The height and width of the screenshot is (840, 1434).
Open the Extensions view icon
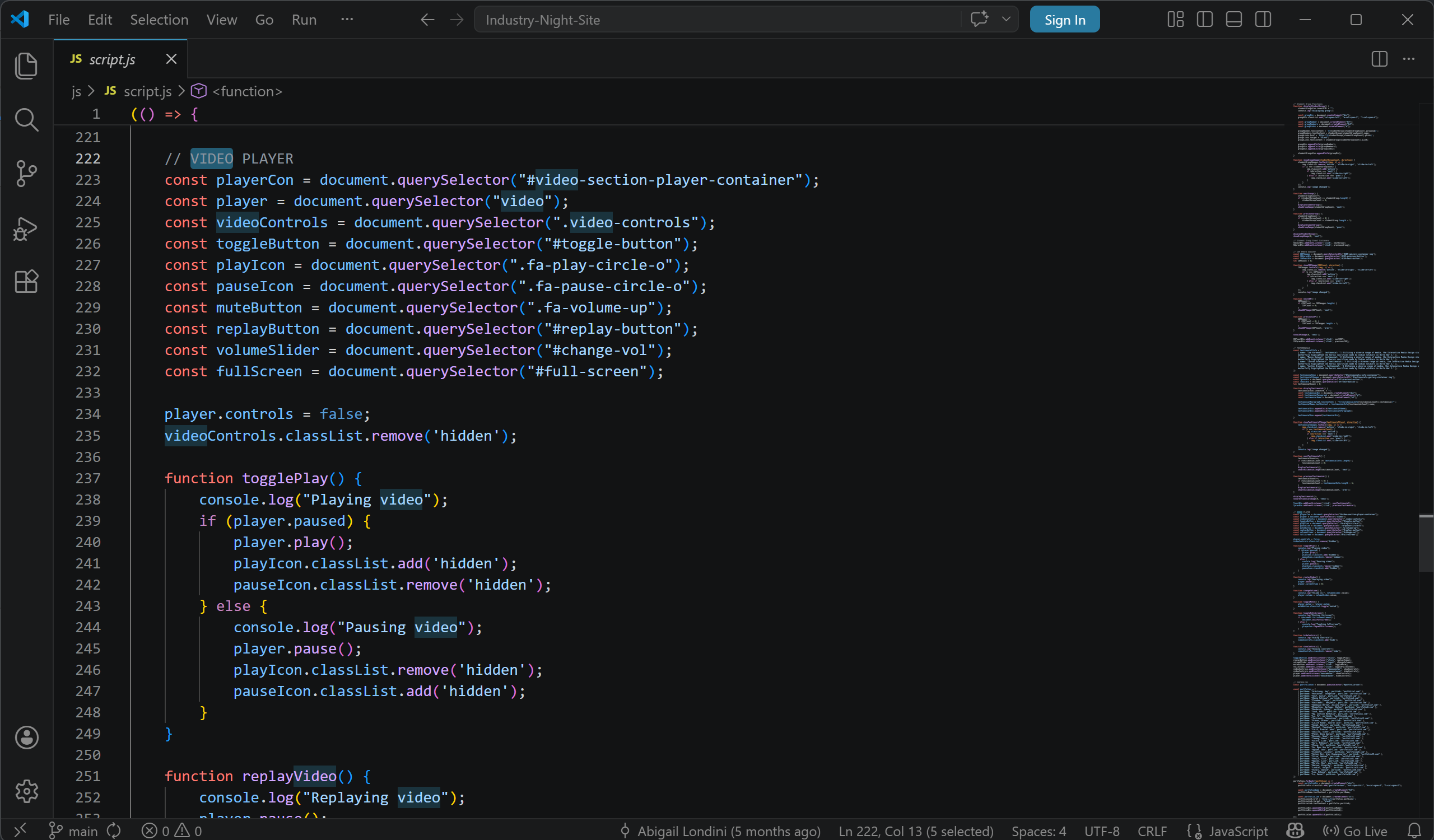[26, 282]
